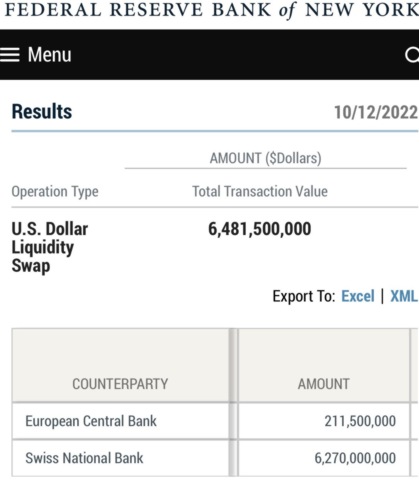This screenshot has height=480, width=419.
Task: Click the Total Transaction Value header
Action: point(260,192)
